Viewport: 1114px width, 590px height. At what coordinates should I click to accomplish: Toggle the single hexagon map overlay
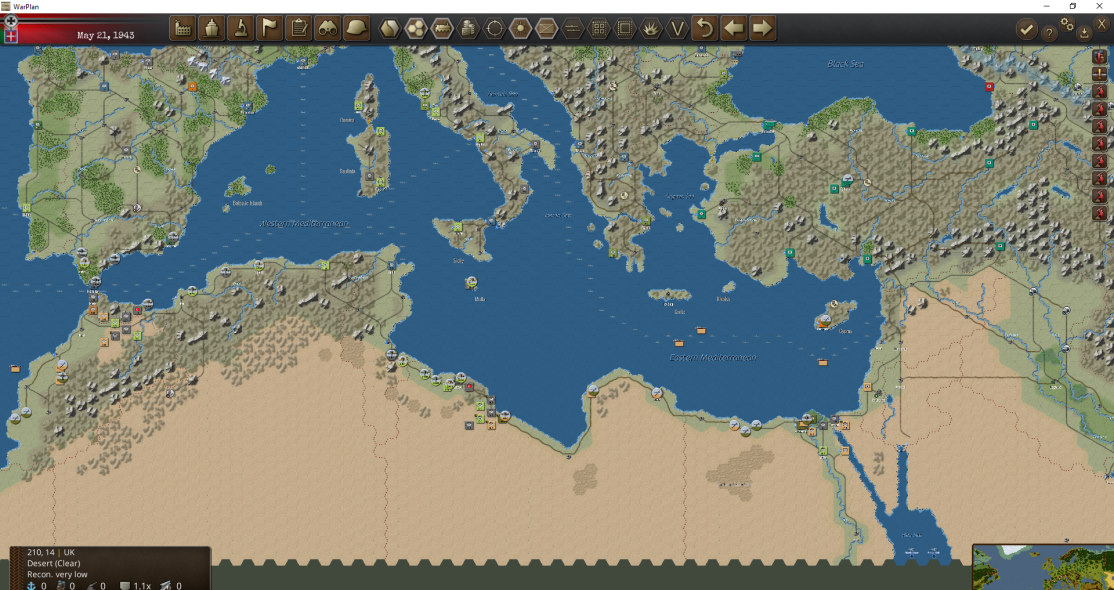[x=389, y=28]
